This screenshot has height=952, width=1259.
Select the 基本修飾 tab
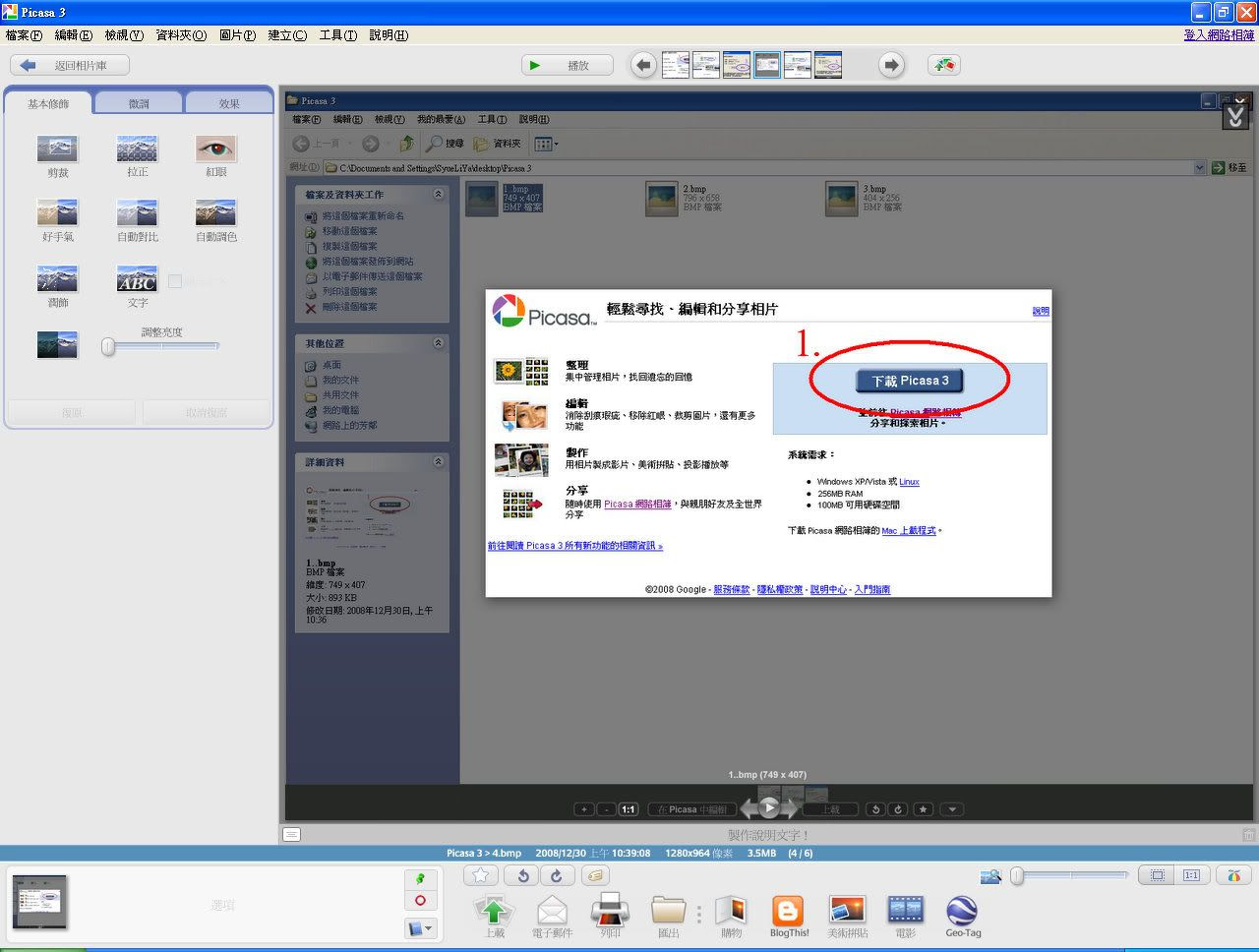pos(48,103)
